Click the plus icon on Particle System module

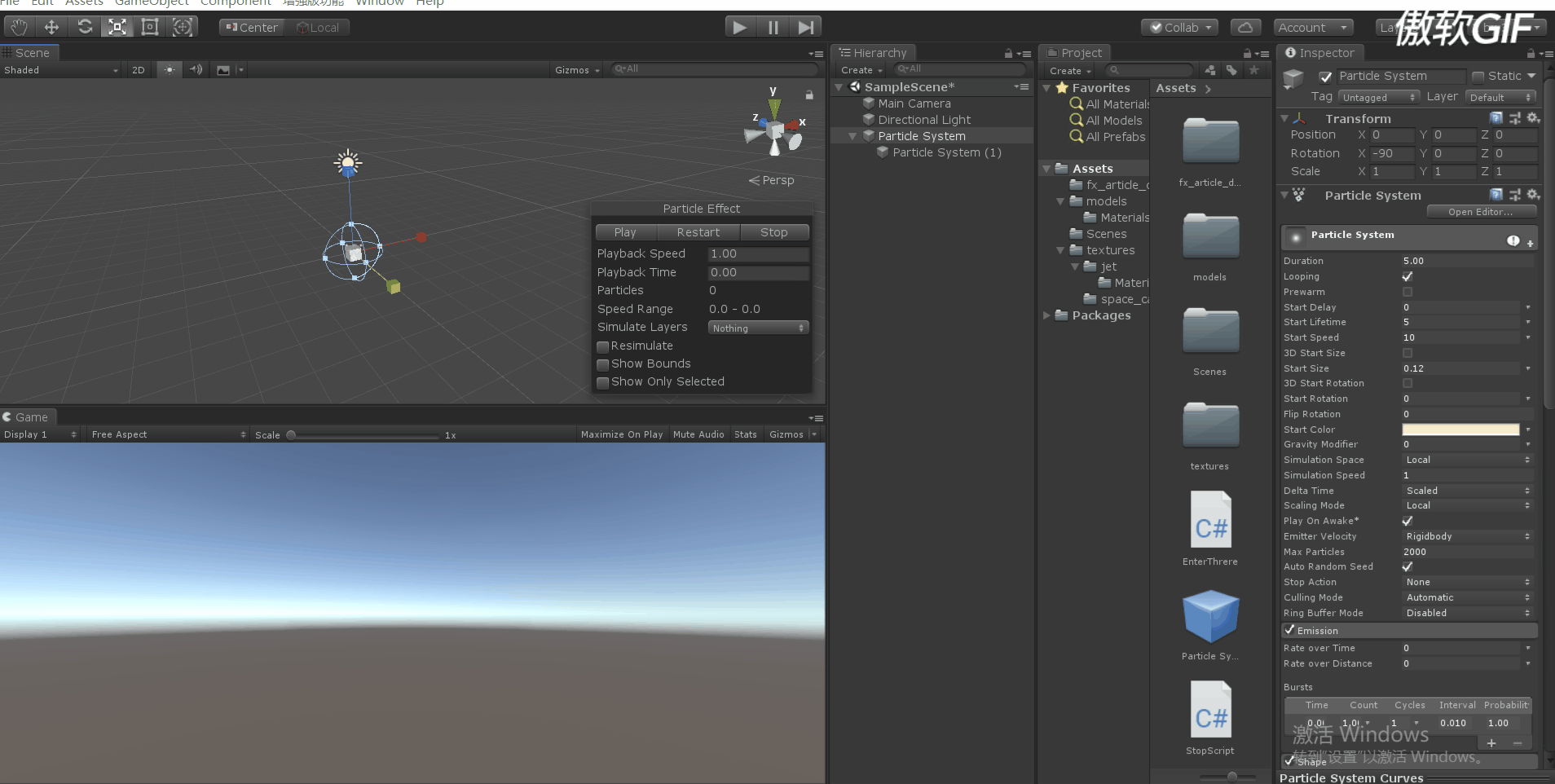point(1531,243)
